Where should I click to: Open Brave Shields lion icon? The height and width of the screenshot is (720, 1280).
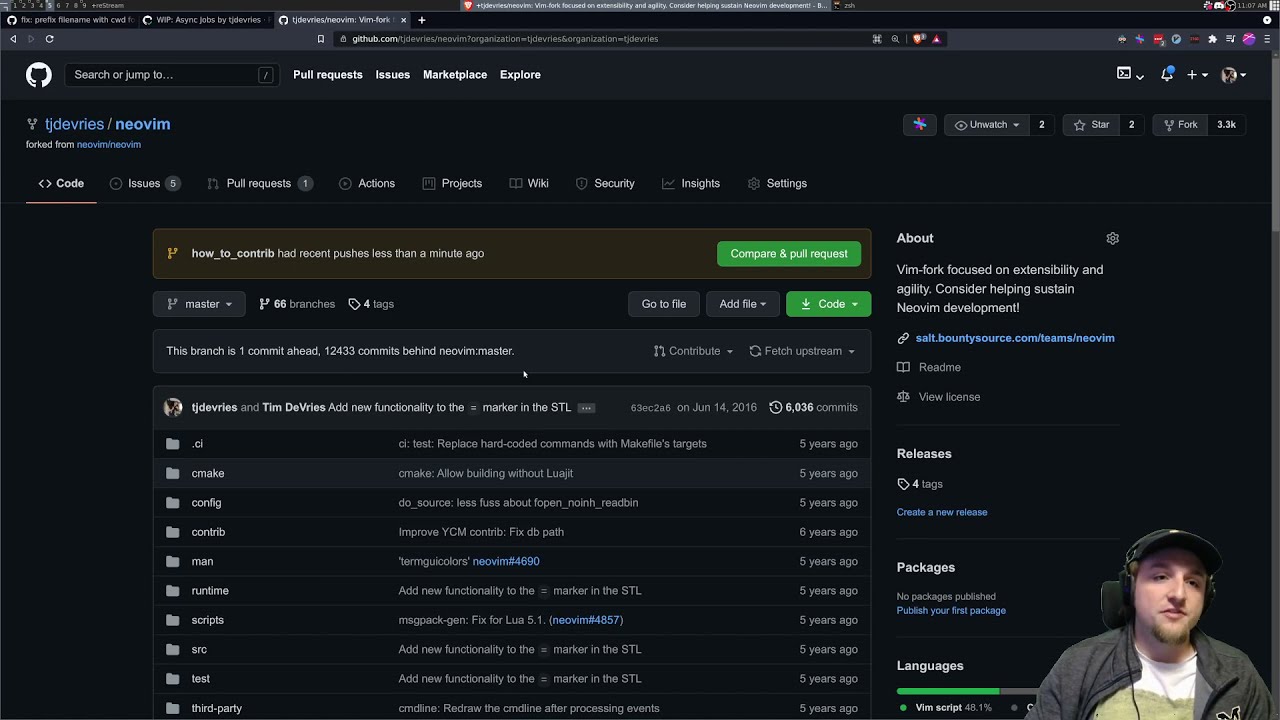coord(918,39)
